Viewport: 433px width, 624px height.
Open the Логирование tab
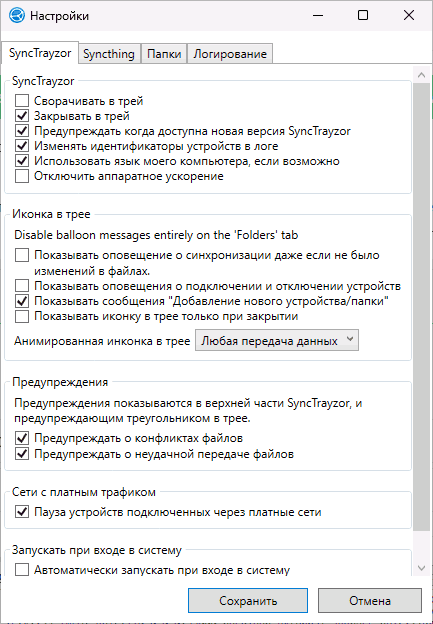230,54
